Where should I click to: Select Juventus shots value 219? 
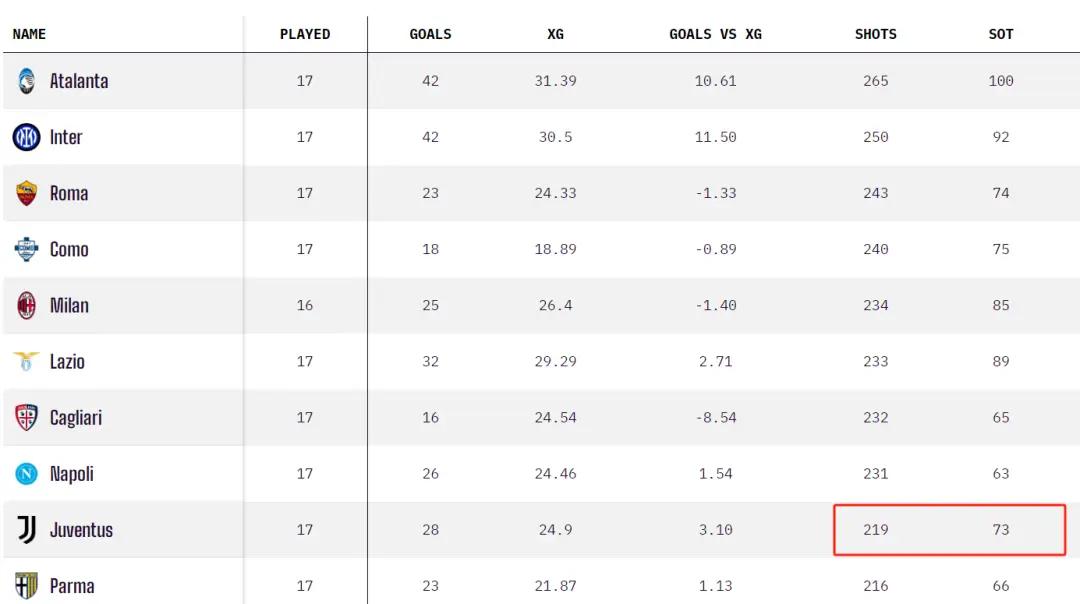coord(875,530)
